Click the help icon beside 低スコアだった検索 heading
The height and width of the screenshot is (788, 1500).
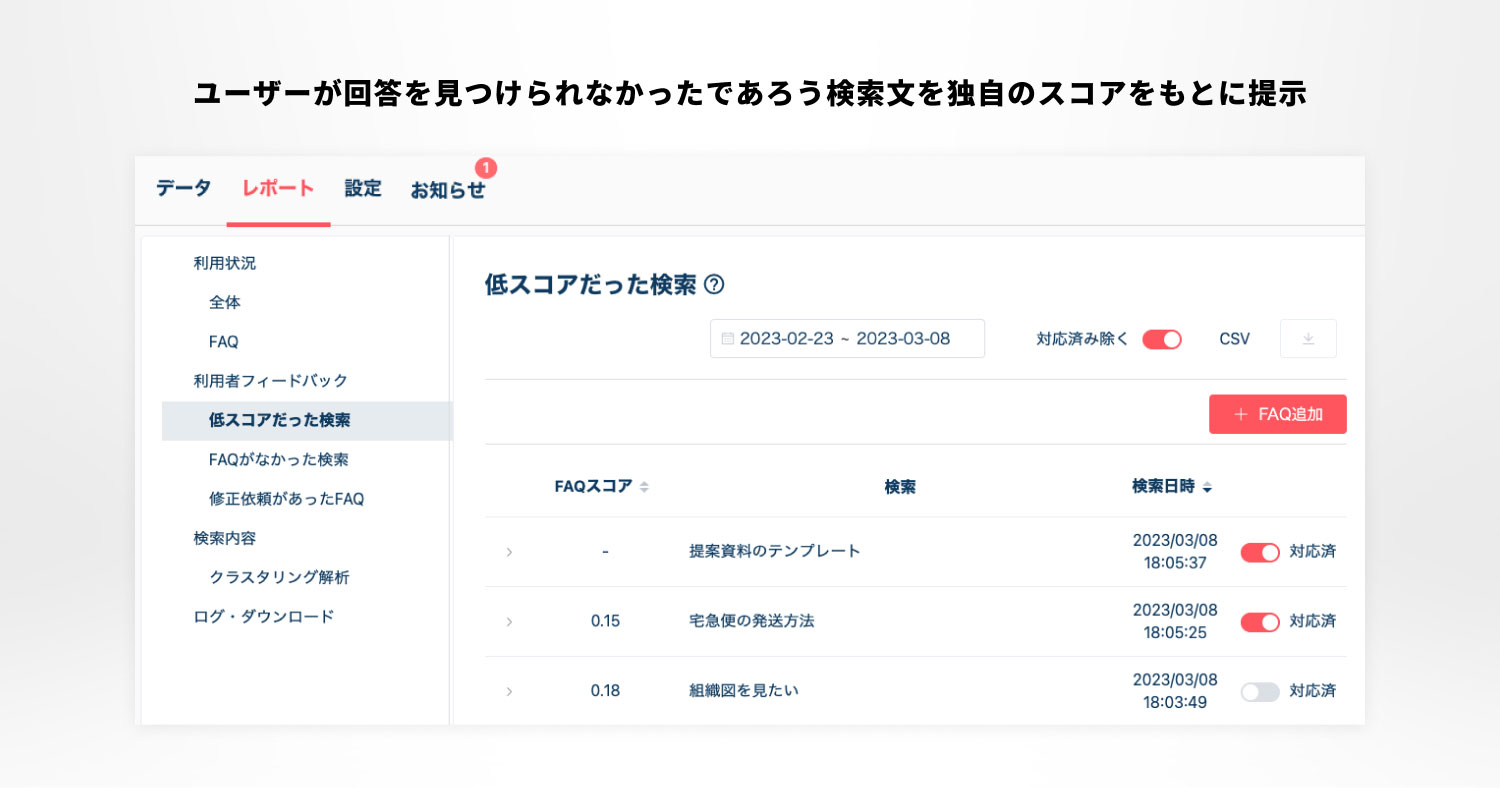click(x=714, y=285)
